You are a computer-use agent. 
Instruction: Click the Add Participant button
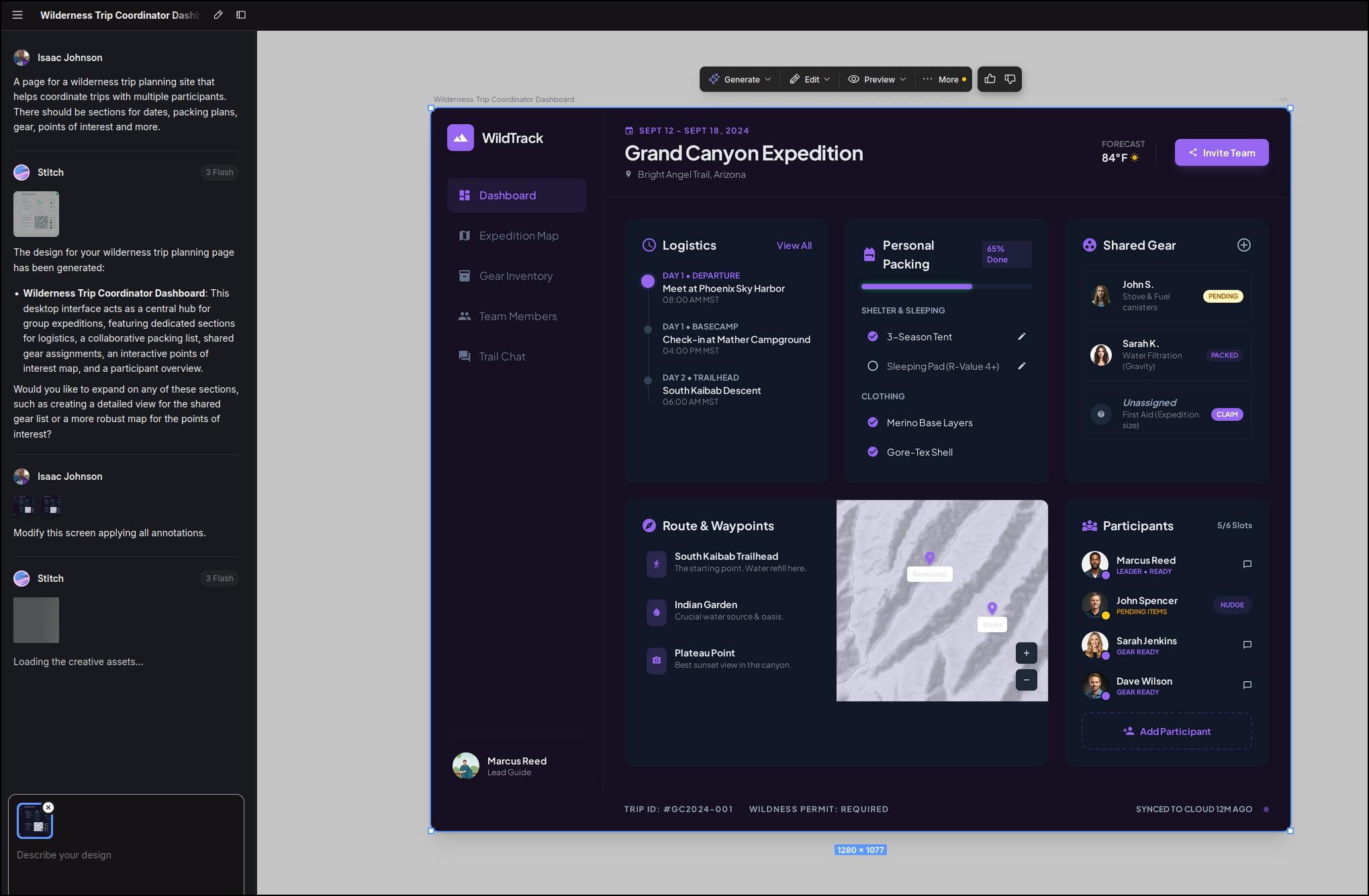pos(1166,731)
